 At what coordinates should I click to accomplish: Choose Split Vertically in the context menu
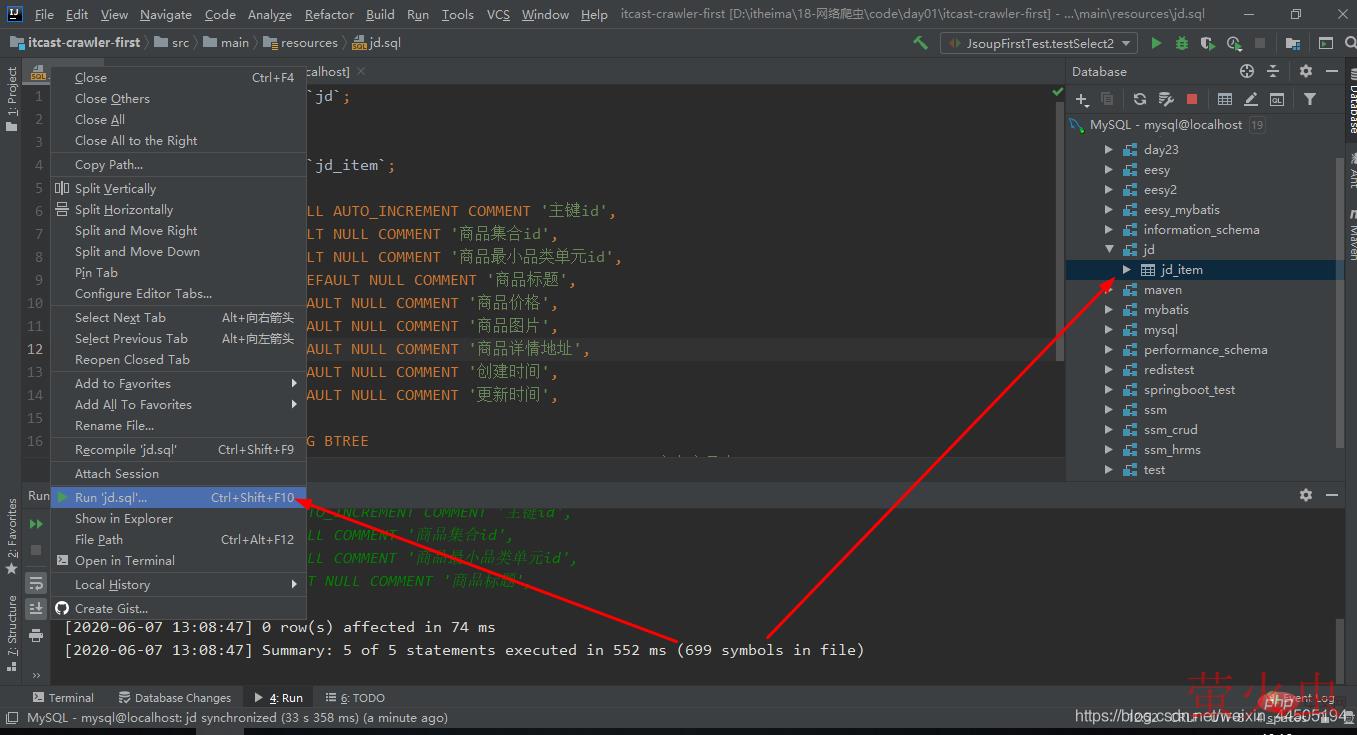coord(115,188)
